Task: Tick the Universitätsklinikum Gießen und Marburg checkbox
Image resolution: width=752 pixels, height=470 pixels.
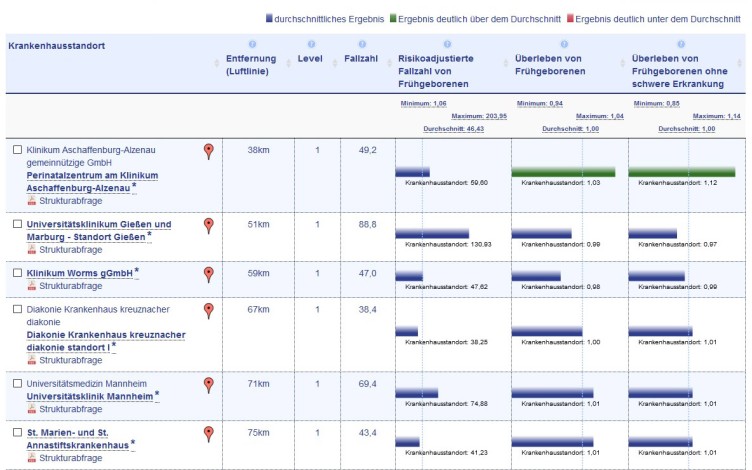Action: pyautogui.click(x=17, y=224)
